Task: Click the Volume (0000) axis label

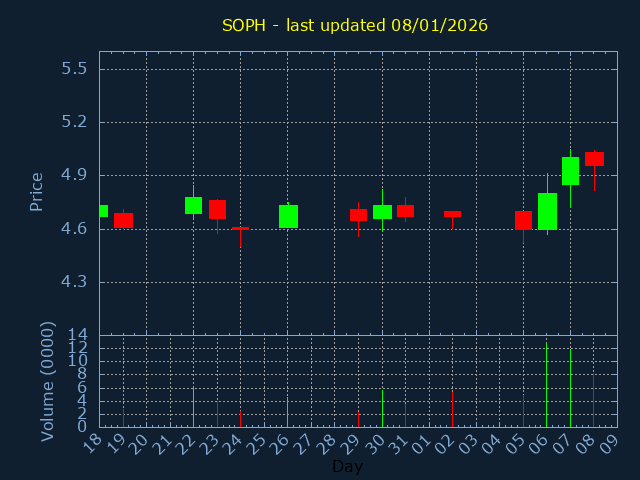Action: pyautogui.click(x=47, y=381)
